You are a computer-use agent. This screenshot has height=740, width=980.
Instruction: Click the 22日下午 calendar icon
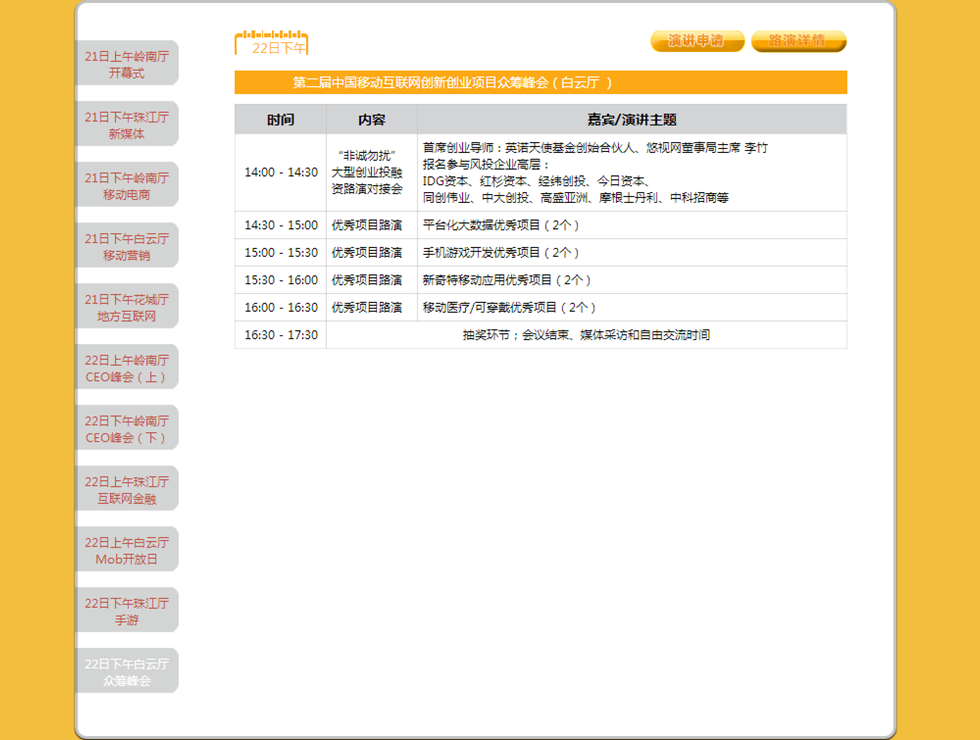point(271,42)
